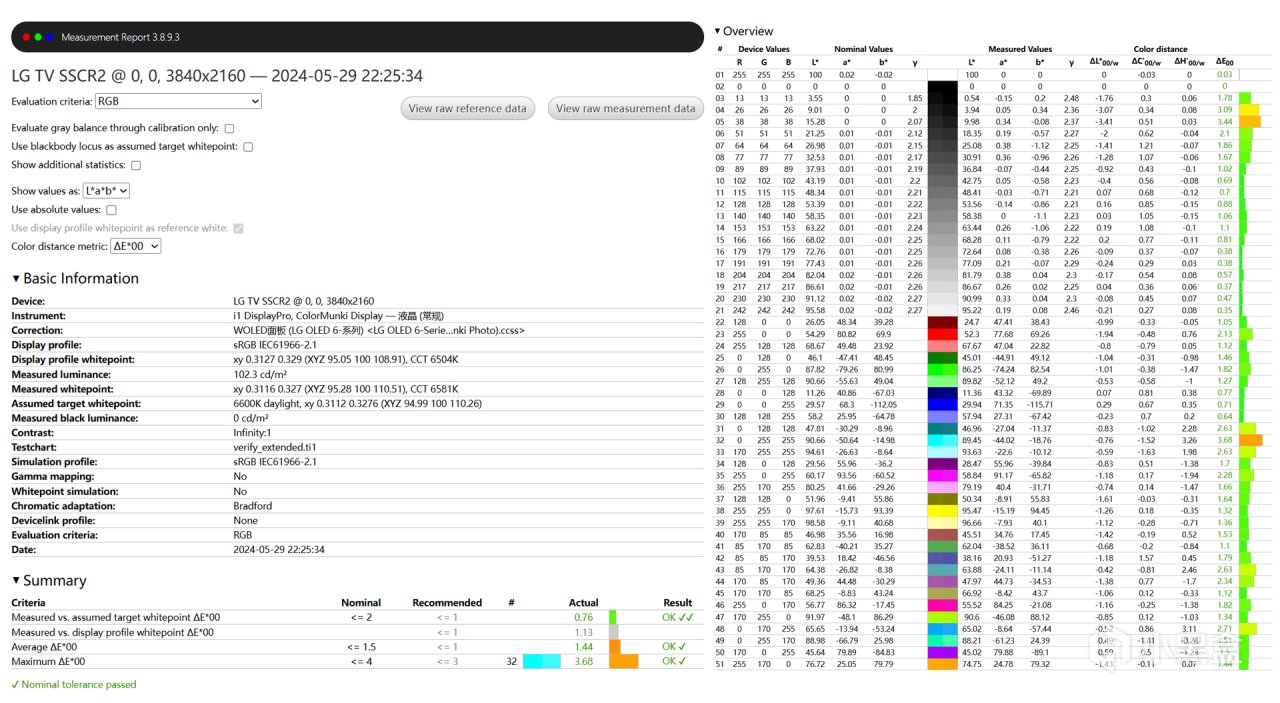Collapse the Summary section

tap(49, 580)
